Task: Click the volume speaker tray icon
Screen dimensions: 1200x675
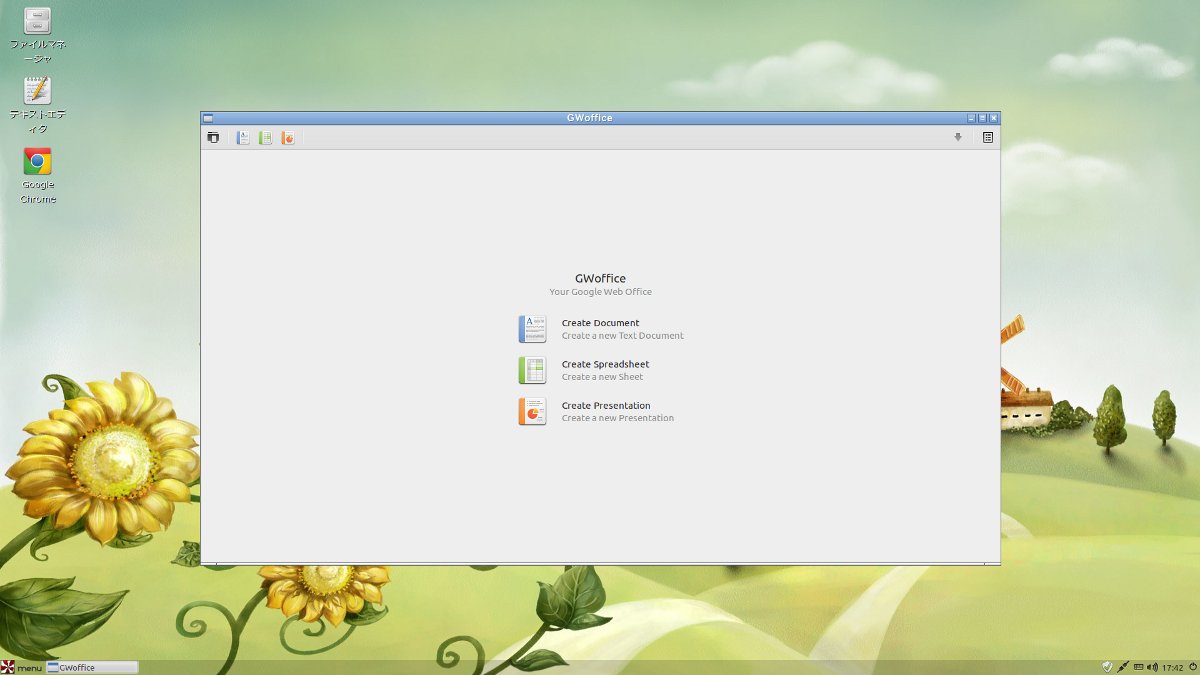Action: [x=1152, y=667]
